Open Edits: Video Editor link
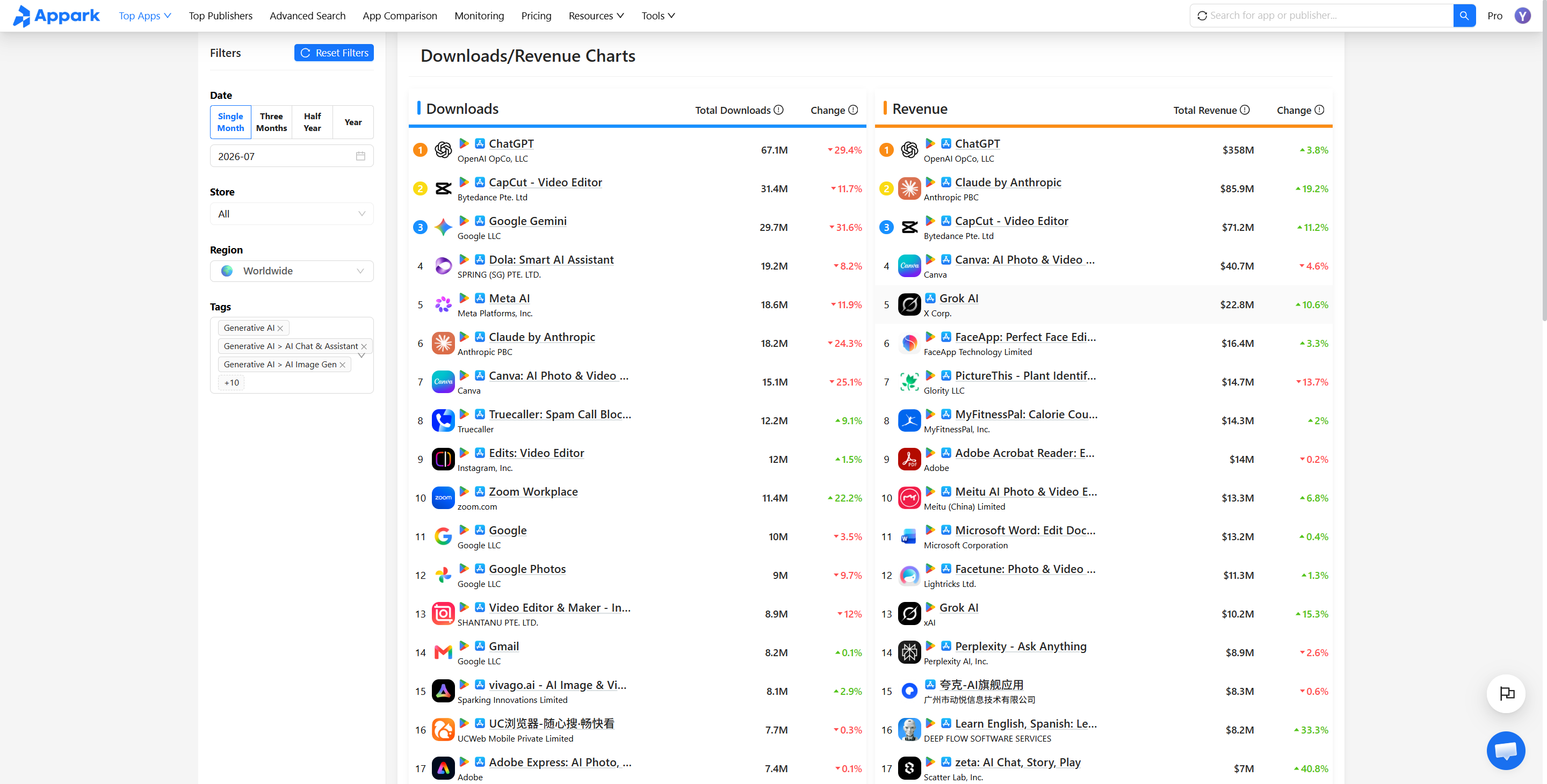 [x=536, y=453]
